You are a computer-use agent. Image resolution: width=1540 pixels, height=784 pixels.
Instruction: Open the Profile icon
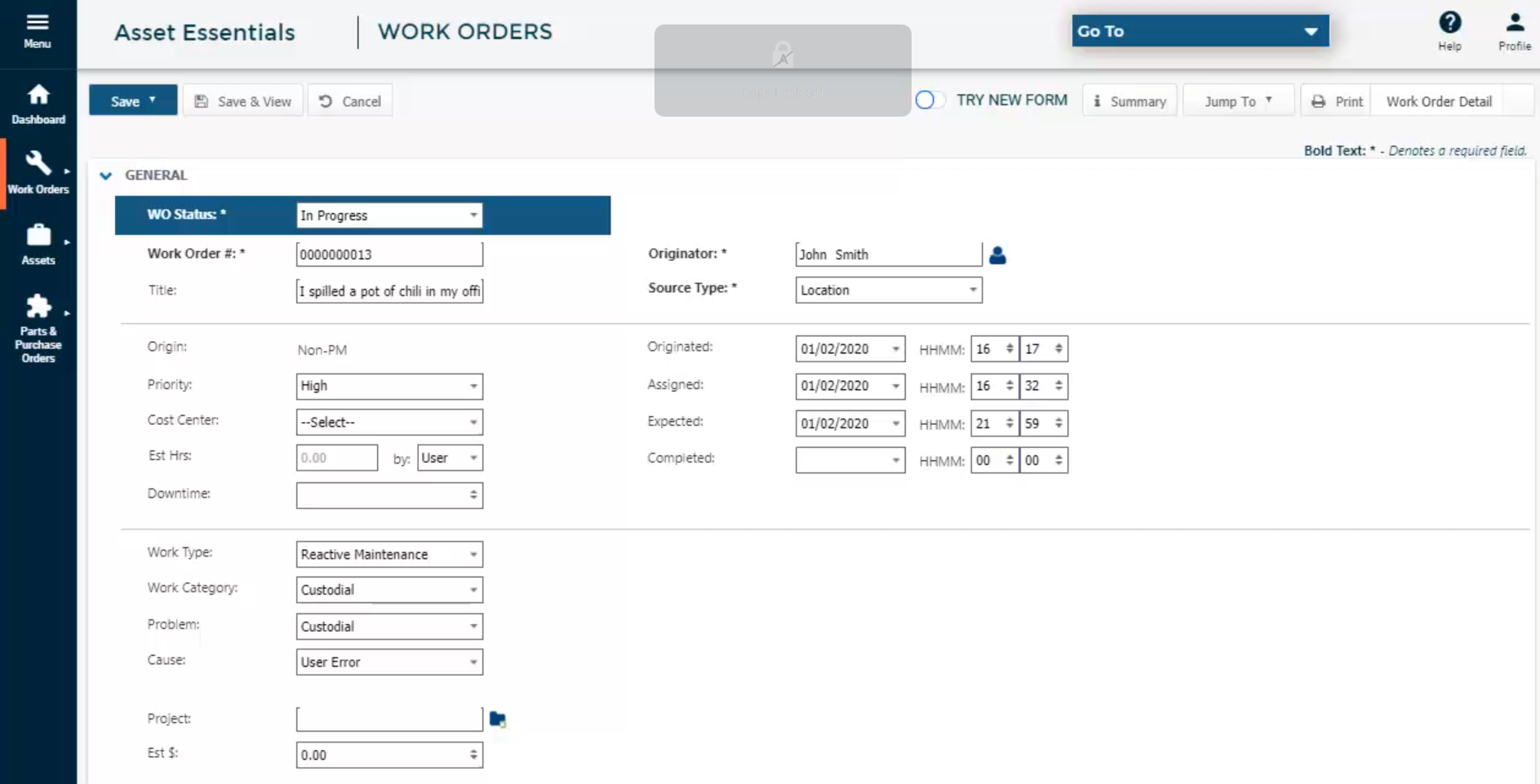[x=1515, y=22]
